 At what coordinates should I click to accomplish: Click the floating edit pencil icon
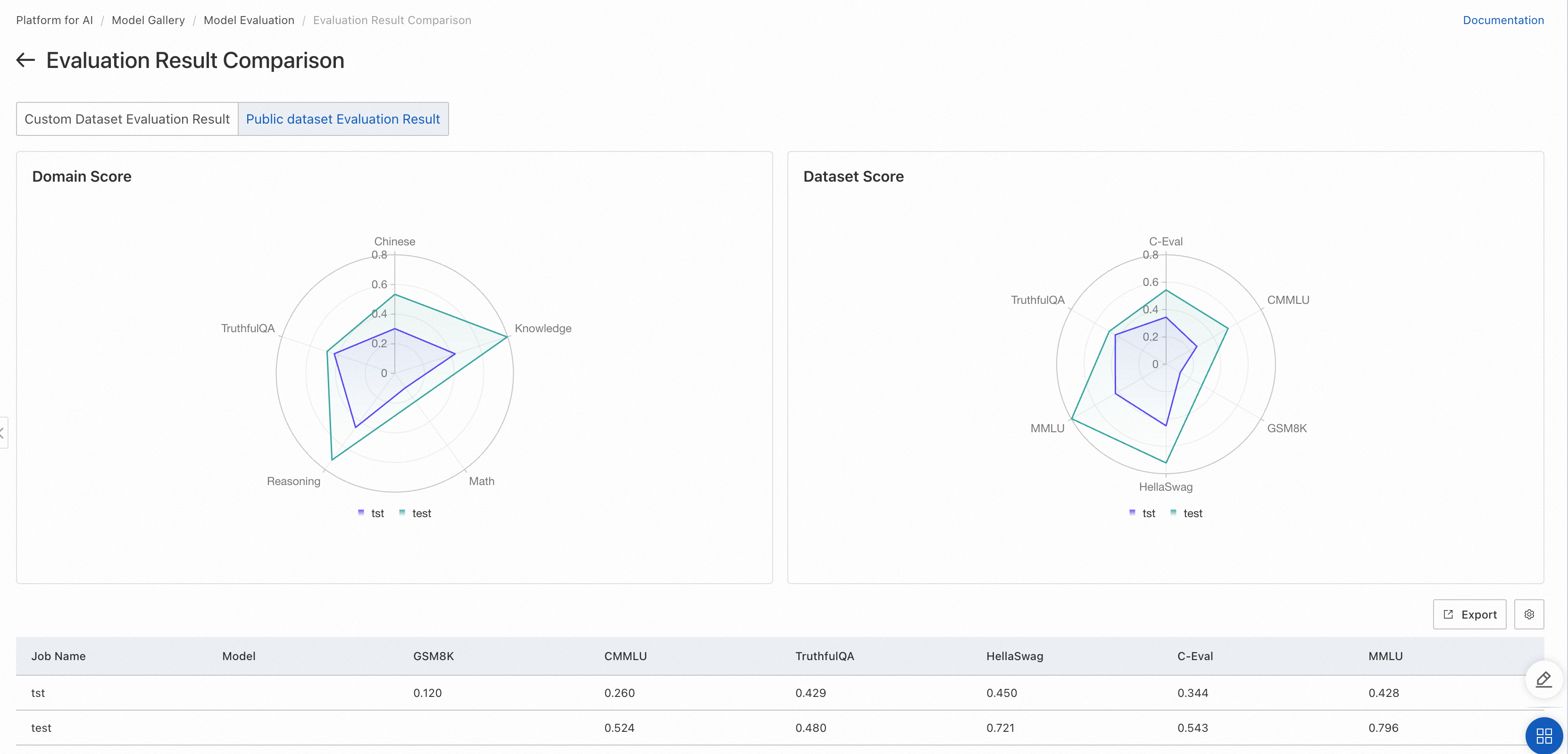pos(1543,679)
